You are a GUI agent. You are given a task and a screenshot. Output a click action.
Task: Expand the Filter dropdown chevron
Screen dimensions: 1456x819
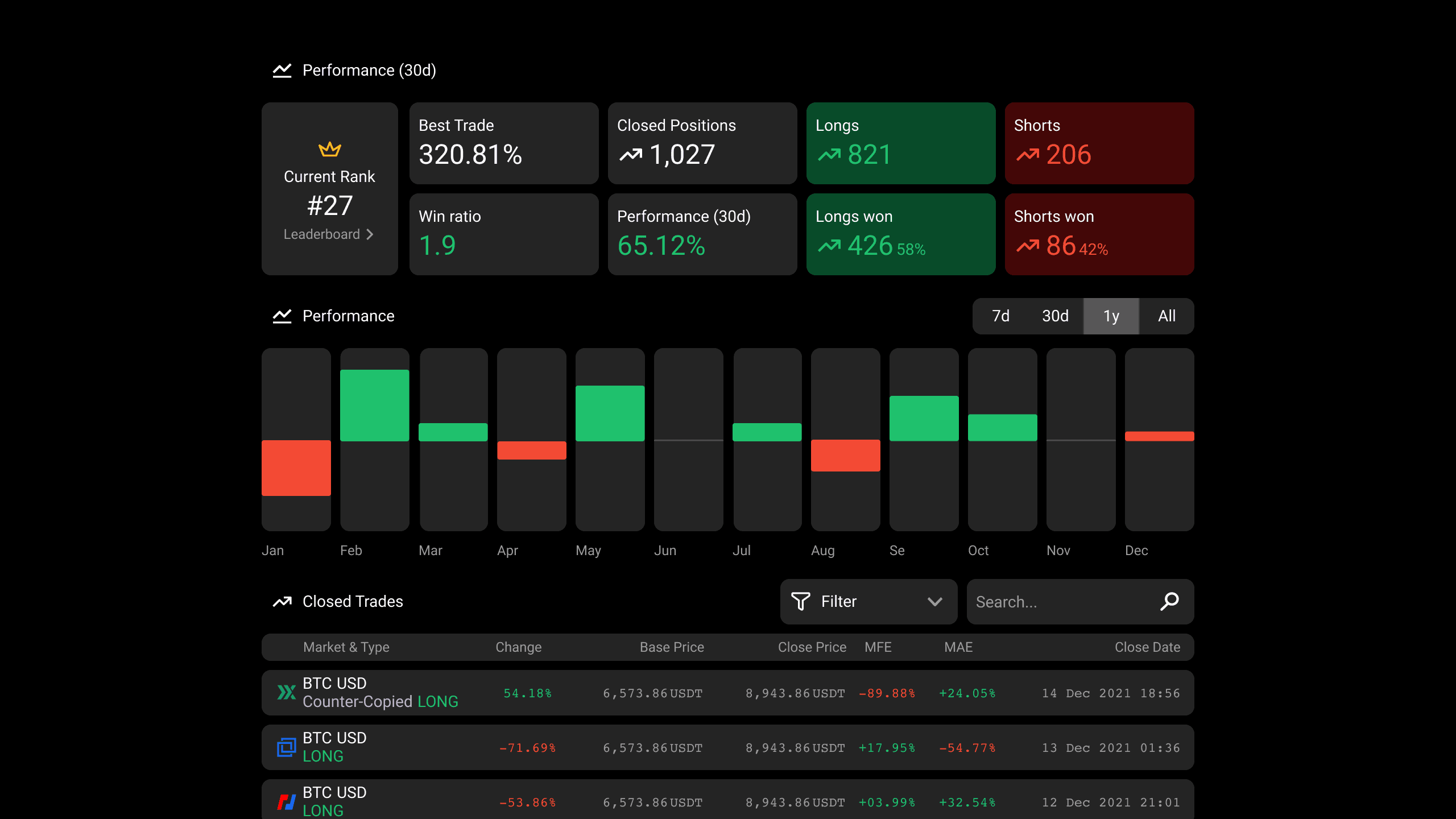pos(935,602)
